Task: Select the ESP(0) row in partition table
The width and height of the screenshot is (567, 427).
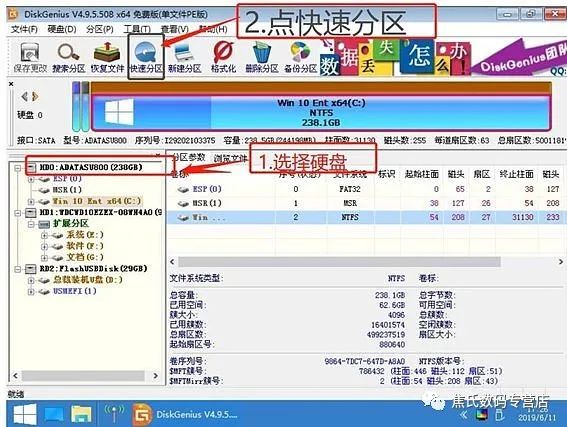Action: (366, 189)
